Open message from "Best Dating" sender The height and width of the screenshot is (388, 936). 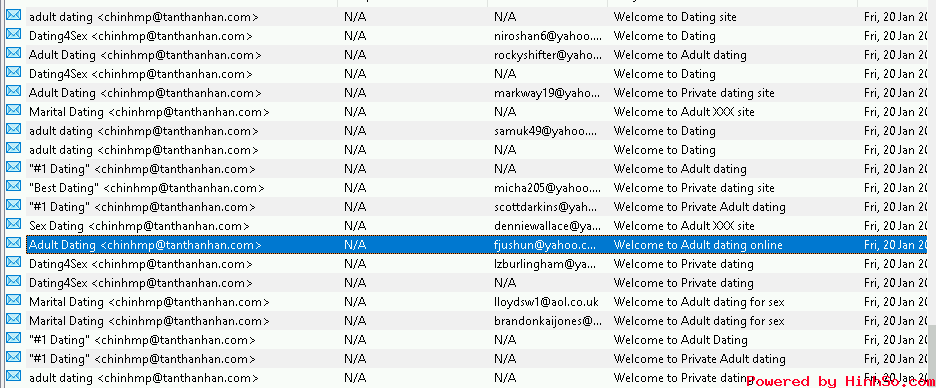(x=146, y=188)
